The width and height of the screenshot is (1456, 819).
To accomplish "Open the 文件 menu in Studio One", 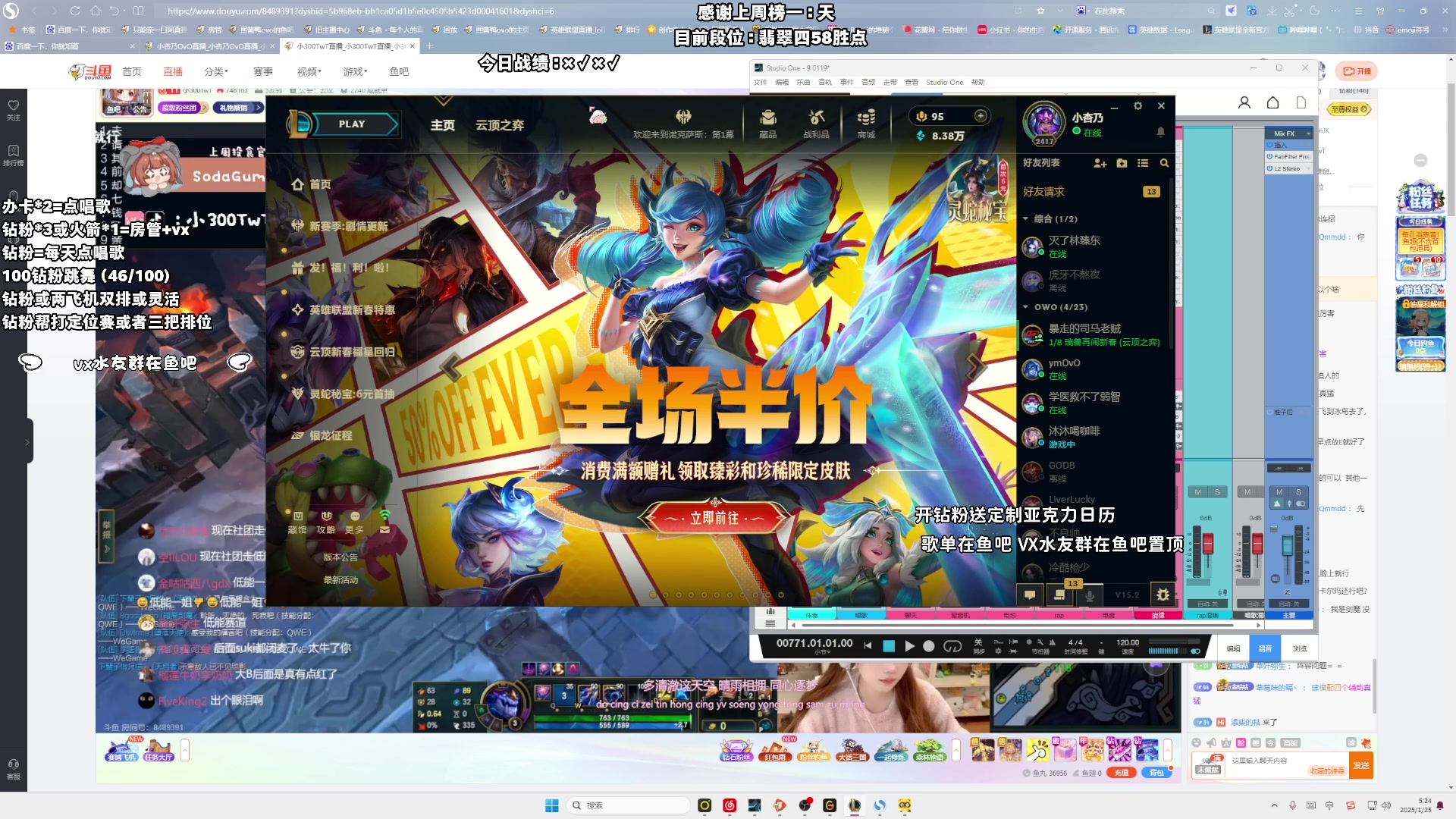I will pos(760,82).
